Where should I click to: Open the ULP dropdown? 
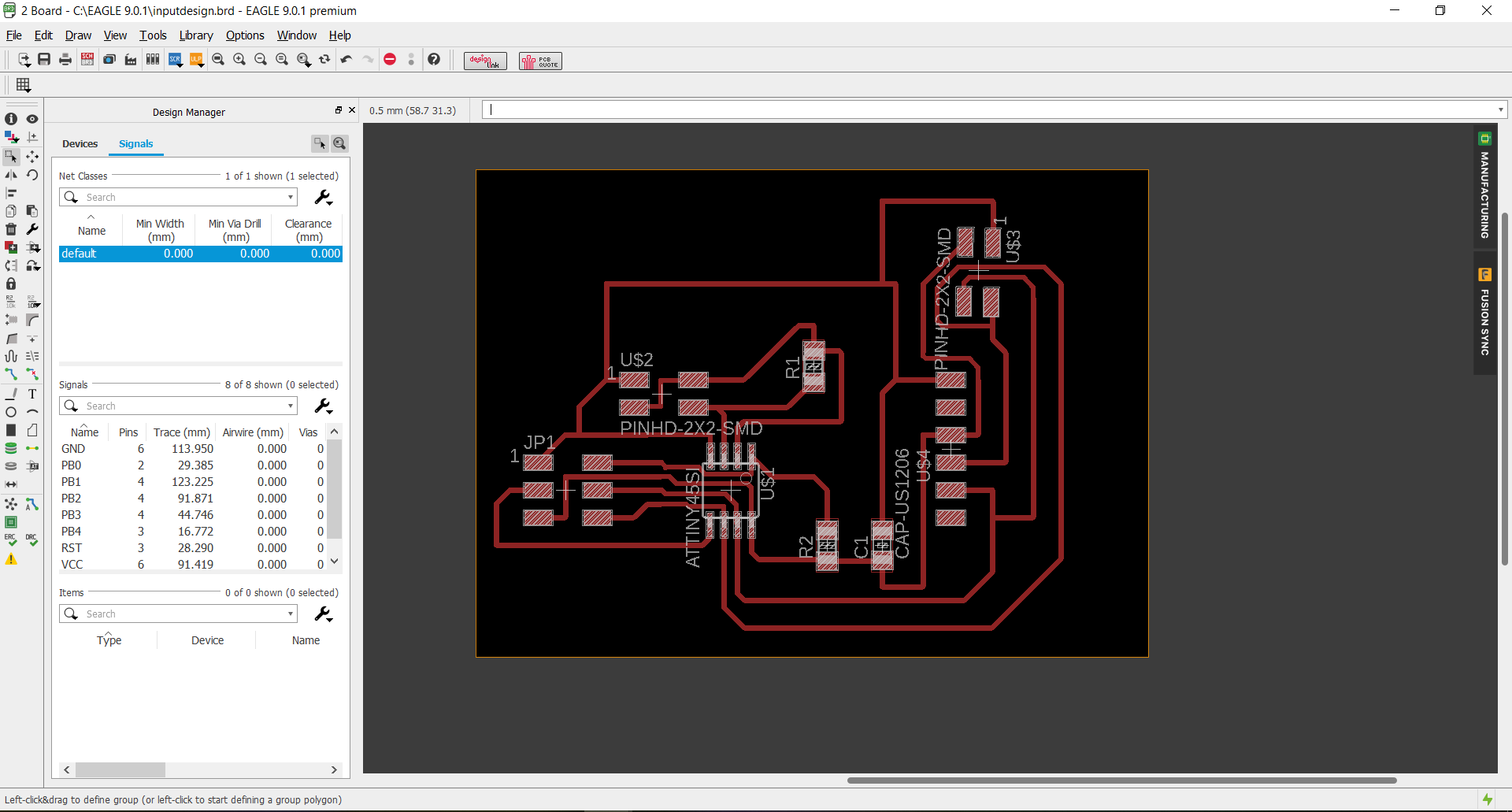(197, 60)
